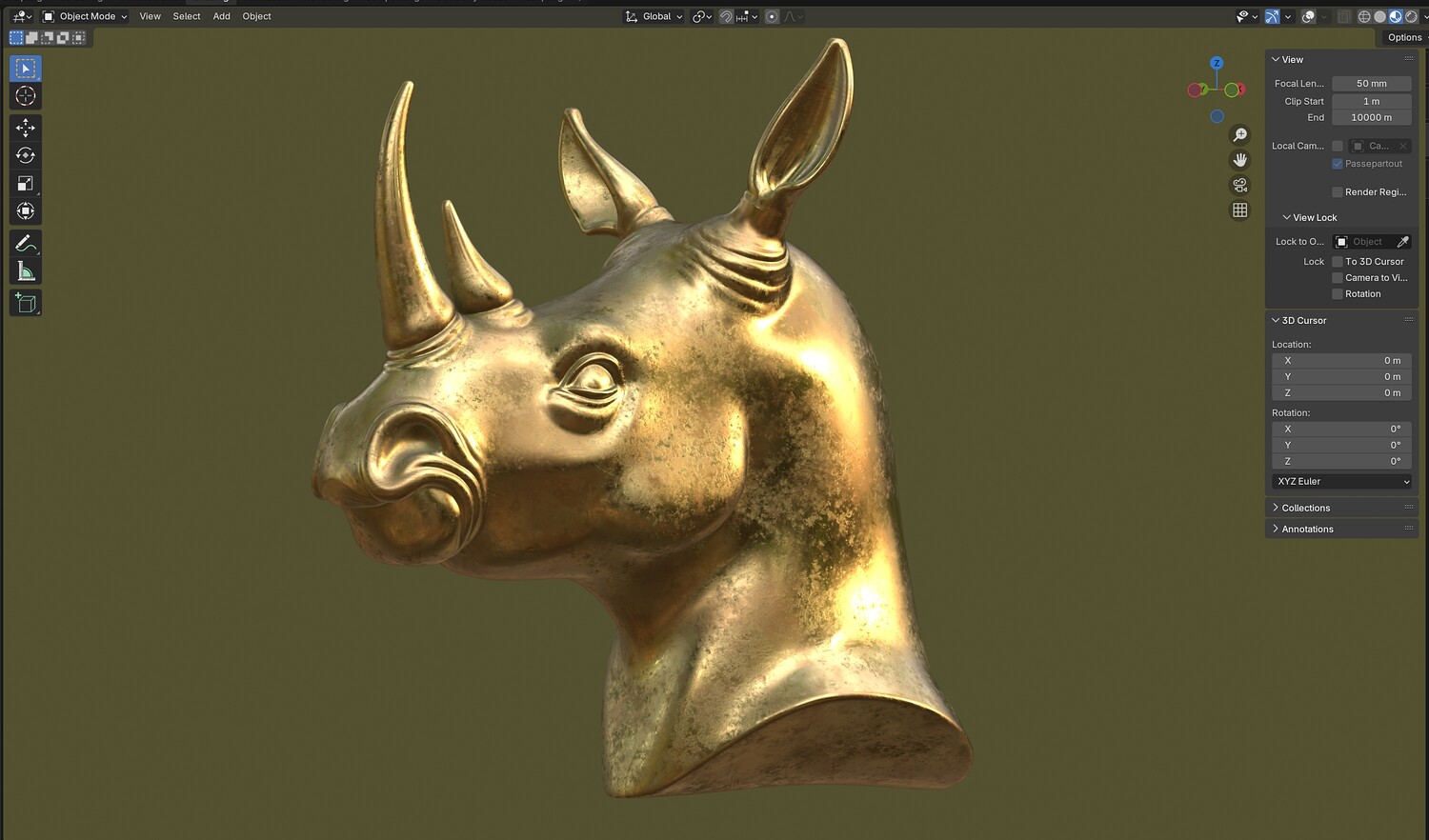Set selection mode to subtract

(47, 38)
